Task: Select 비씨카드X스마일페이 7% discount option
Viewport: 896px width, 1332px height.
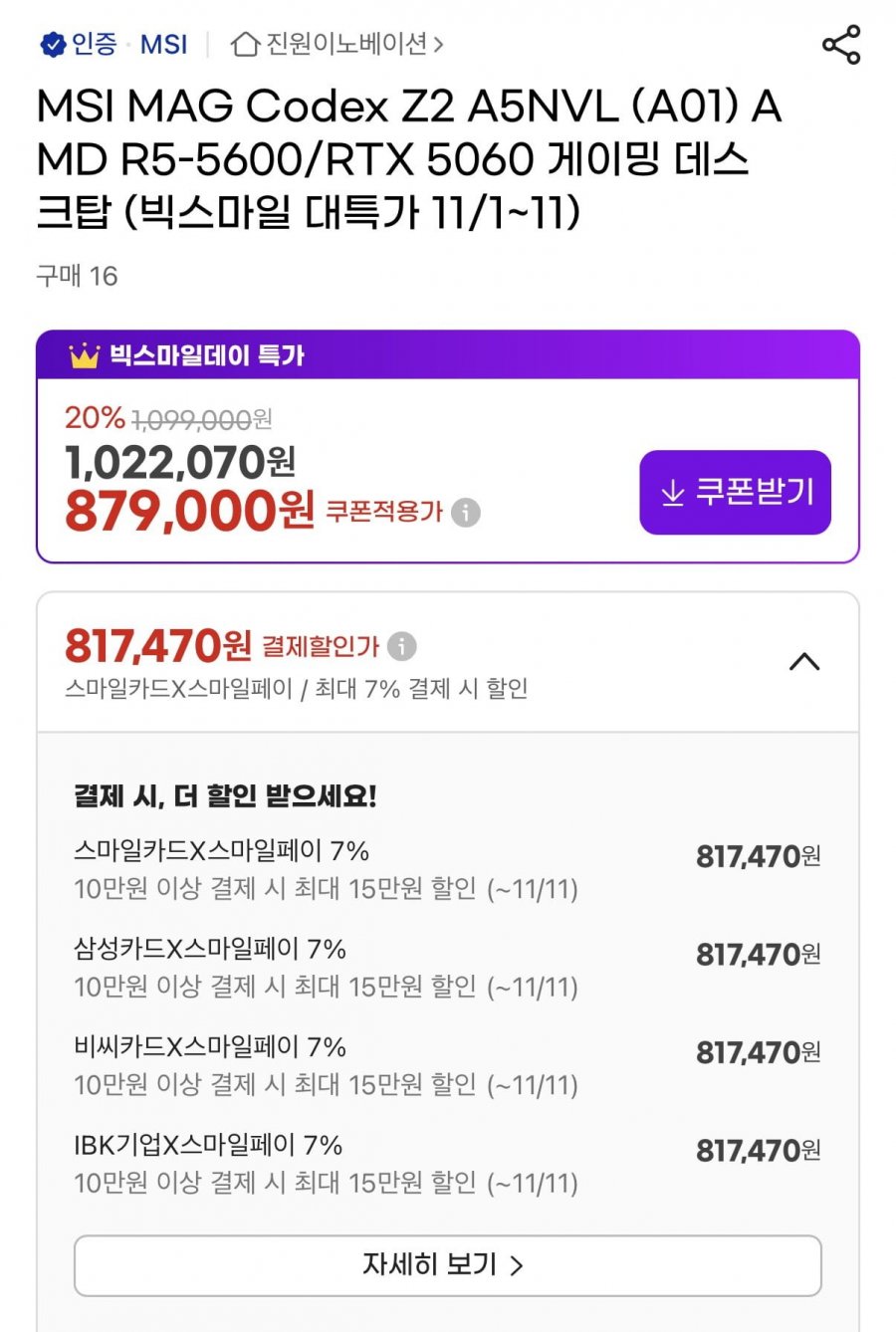Action: click(x=448, y=1065)
